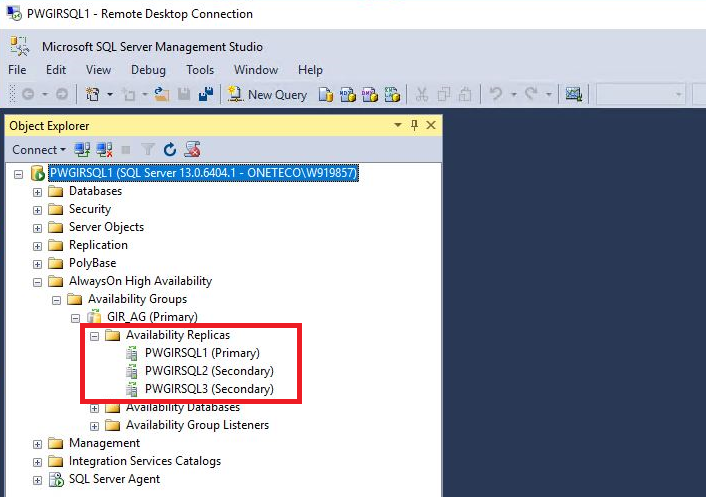Open the View menu
Viewport: 706px width, 497px height.
click(98, 70)
